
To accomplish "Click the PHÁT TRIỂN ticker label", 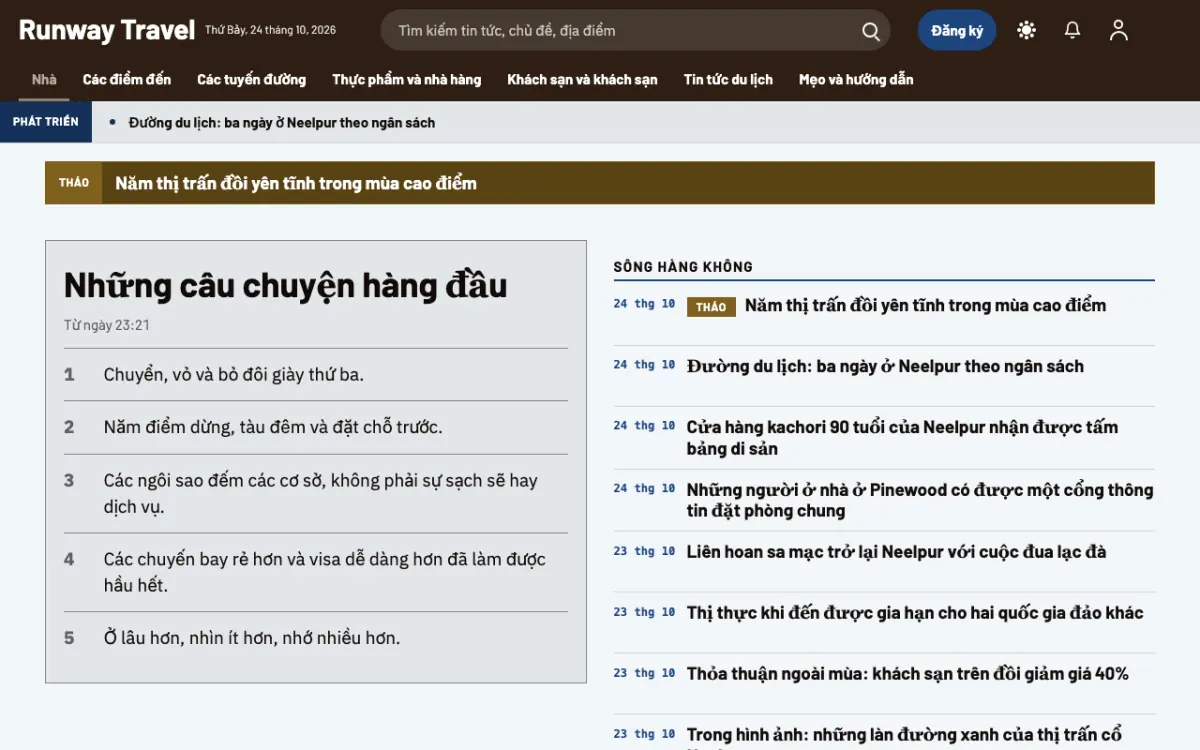I will click(46, 122).
